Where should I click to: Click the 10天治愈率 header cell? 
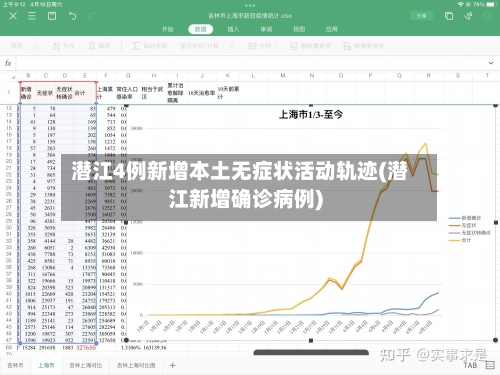pos(201,93)
